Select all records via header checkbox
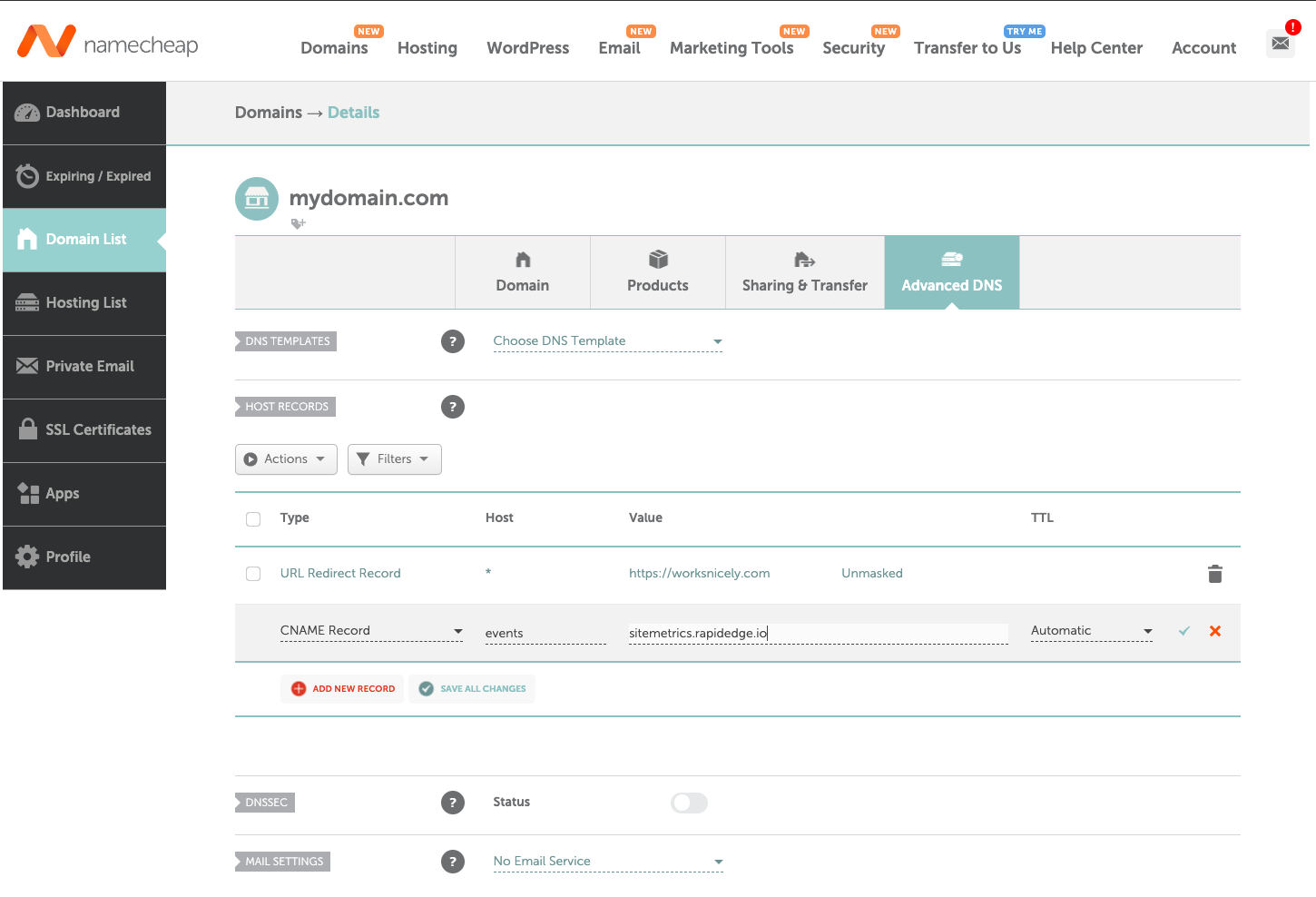This screenshot has height=897, width=1316. (252, 518)
